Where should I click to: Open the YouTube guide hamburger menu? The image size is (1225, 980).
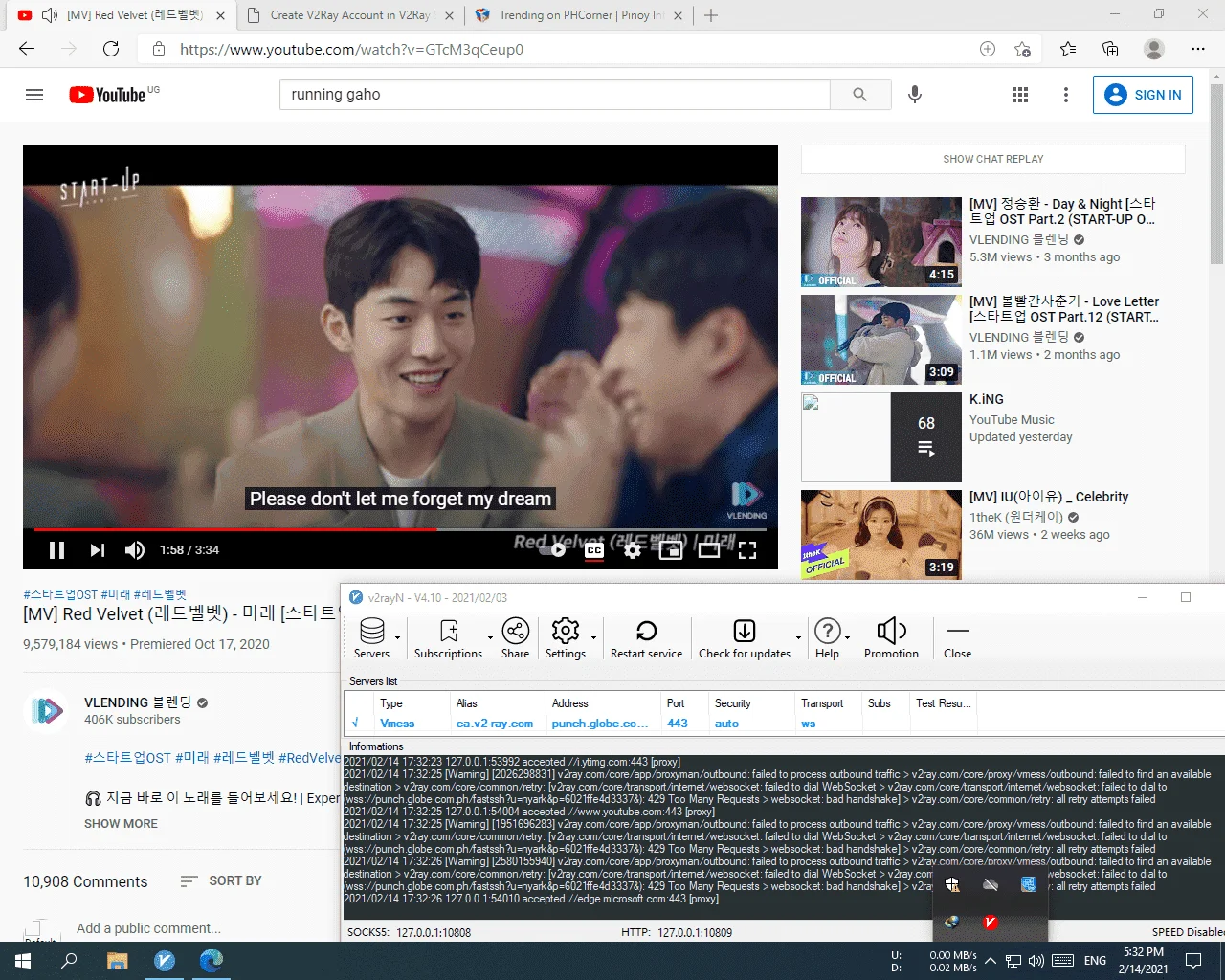pyautogui.click(x=34, y=95)
